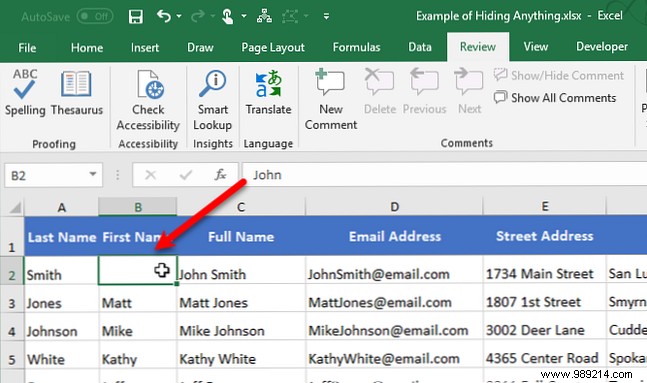Click the Name Box showing B2
The height and width of the screenshot is (383, 647).
[46, 176]
